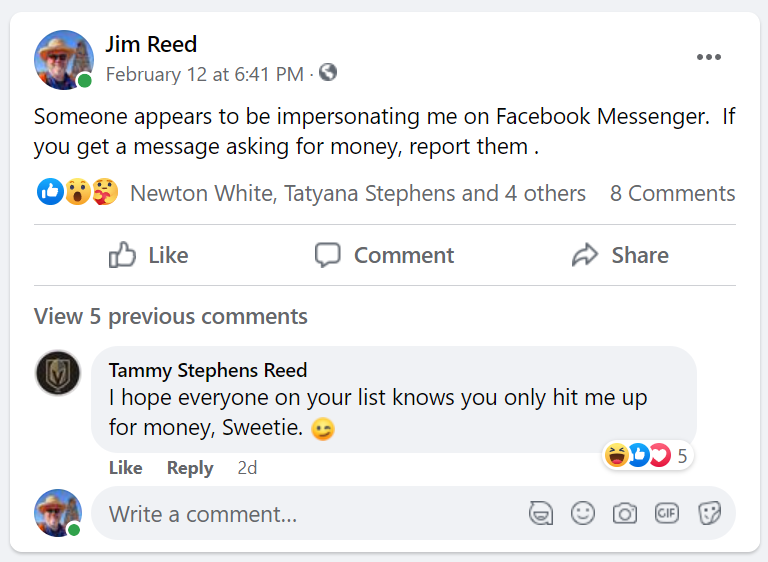Open the 8 Comments count link

[x=672, y=194]
